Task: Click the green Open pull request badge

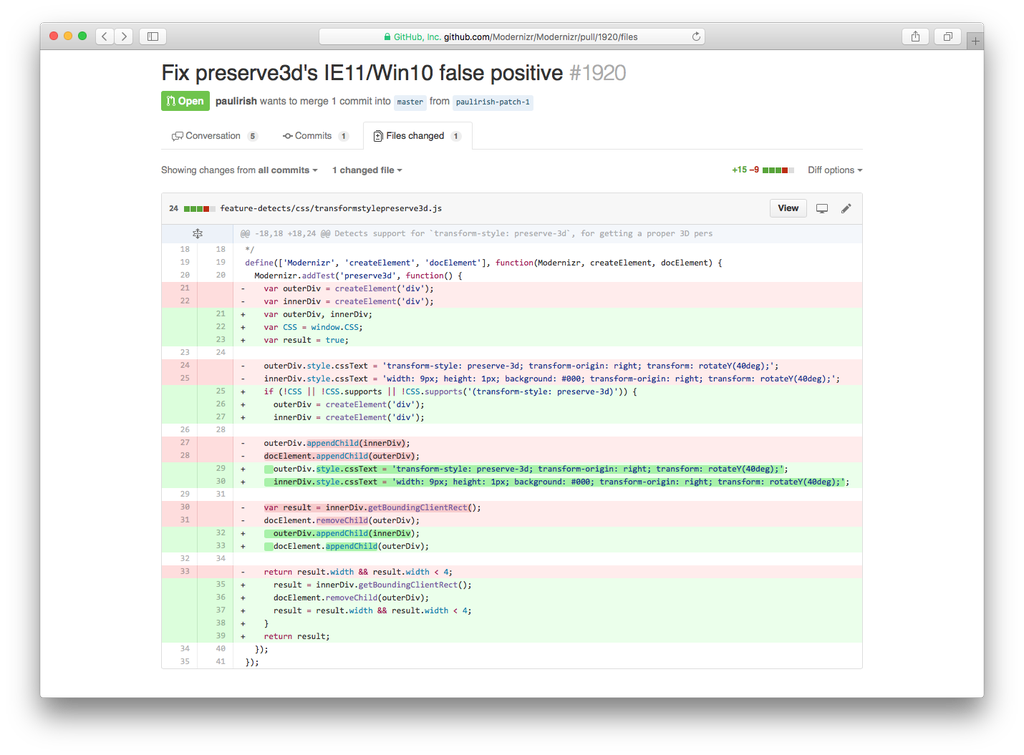Action: (x=185, y=101)
